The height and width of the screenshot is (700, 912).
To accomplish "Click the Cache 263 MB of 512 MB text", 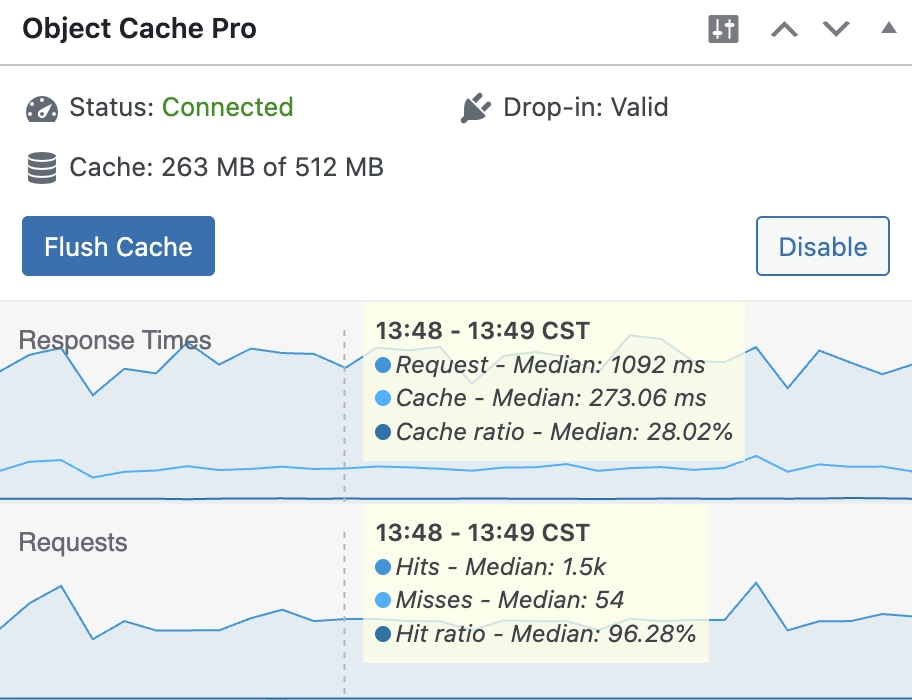I will coord(226,167).
